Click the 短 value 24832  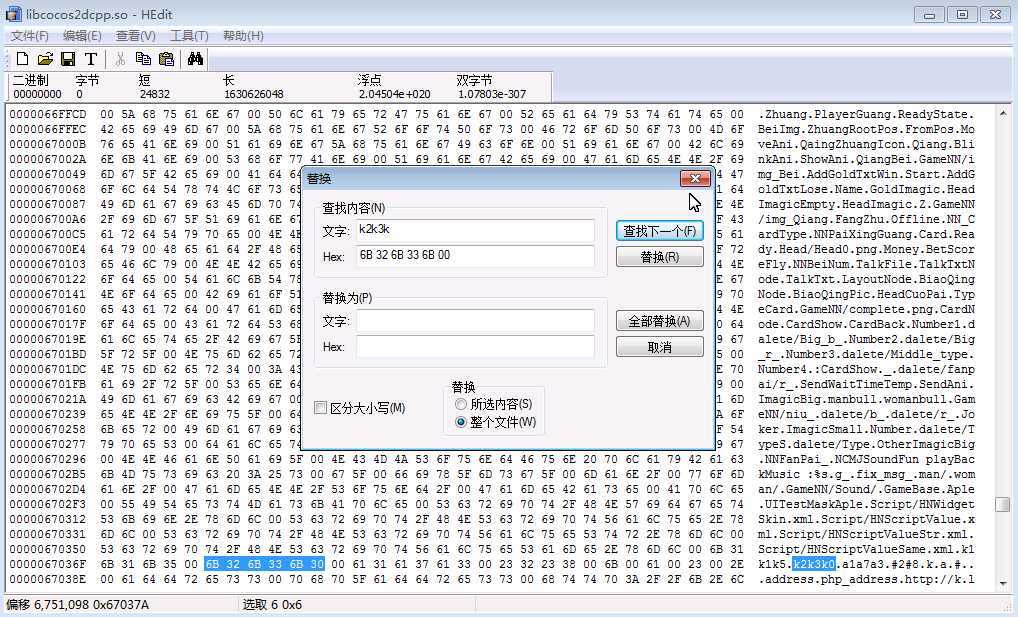(155, 94)
